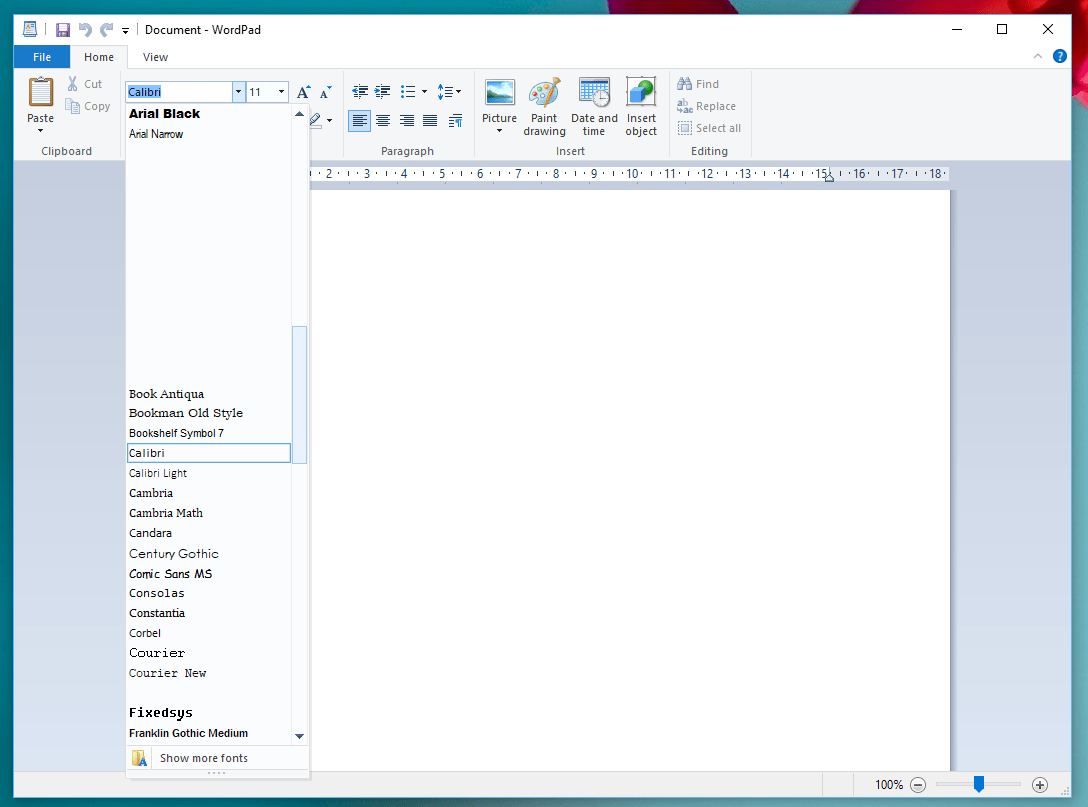The width and height of the screenshot is (1088, 807).
Task: Choose Franklin Gothic Medium font
Action: pos(208,733)
